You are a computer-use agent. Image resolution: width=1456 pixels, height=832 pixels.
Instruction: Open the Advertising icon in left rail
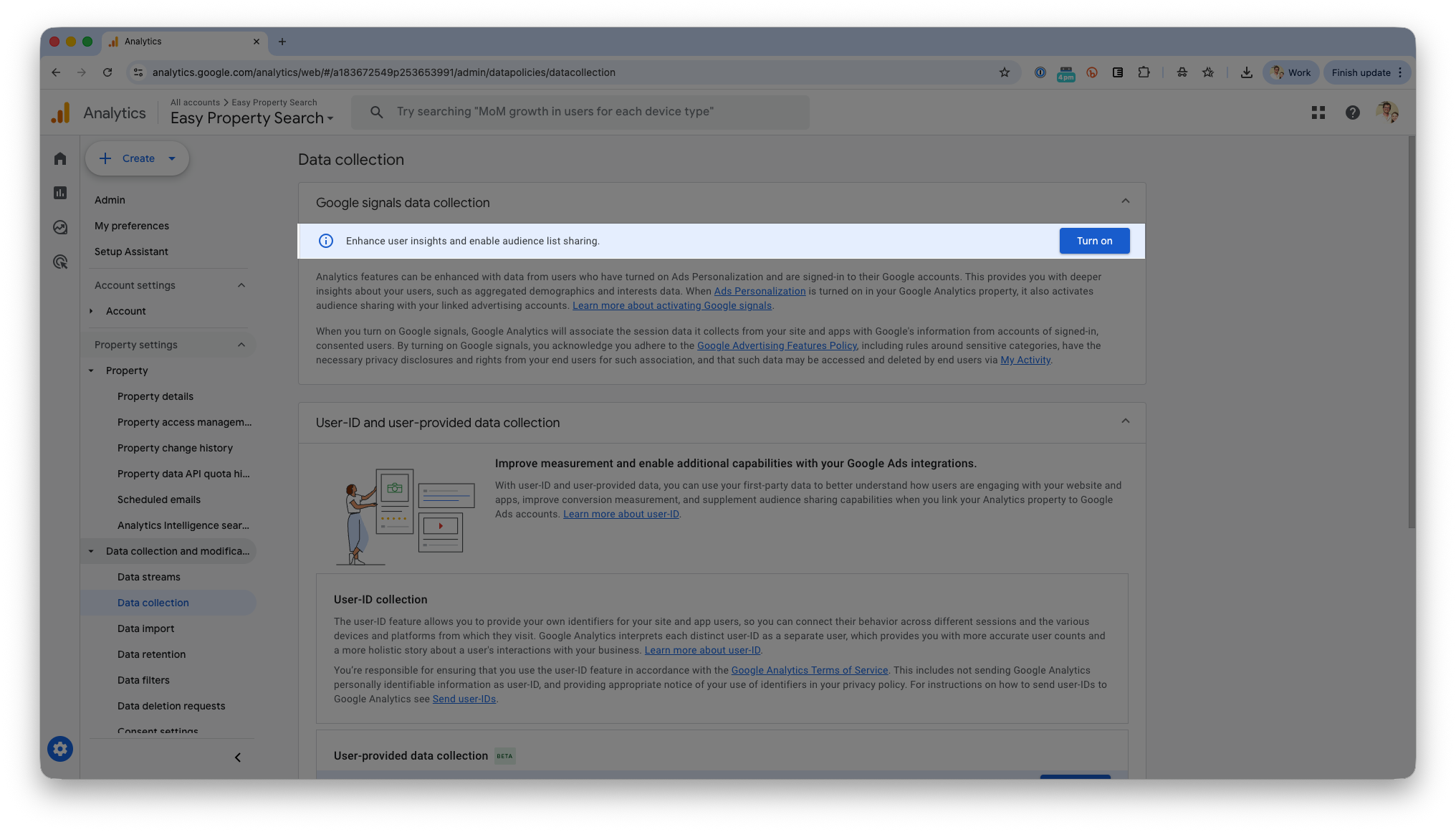(60, 262)
